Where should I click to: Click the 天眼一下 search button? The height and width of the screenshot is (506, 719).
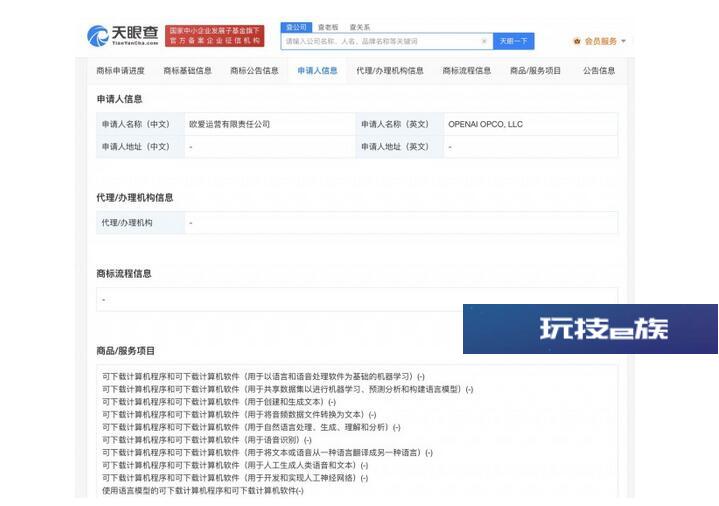pos(514,41)
